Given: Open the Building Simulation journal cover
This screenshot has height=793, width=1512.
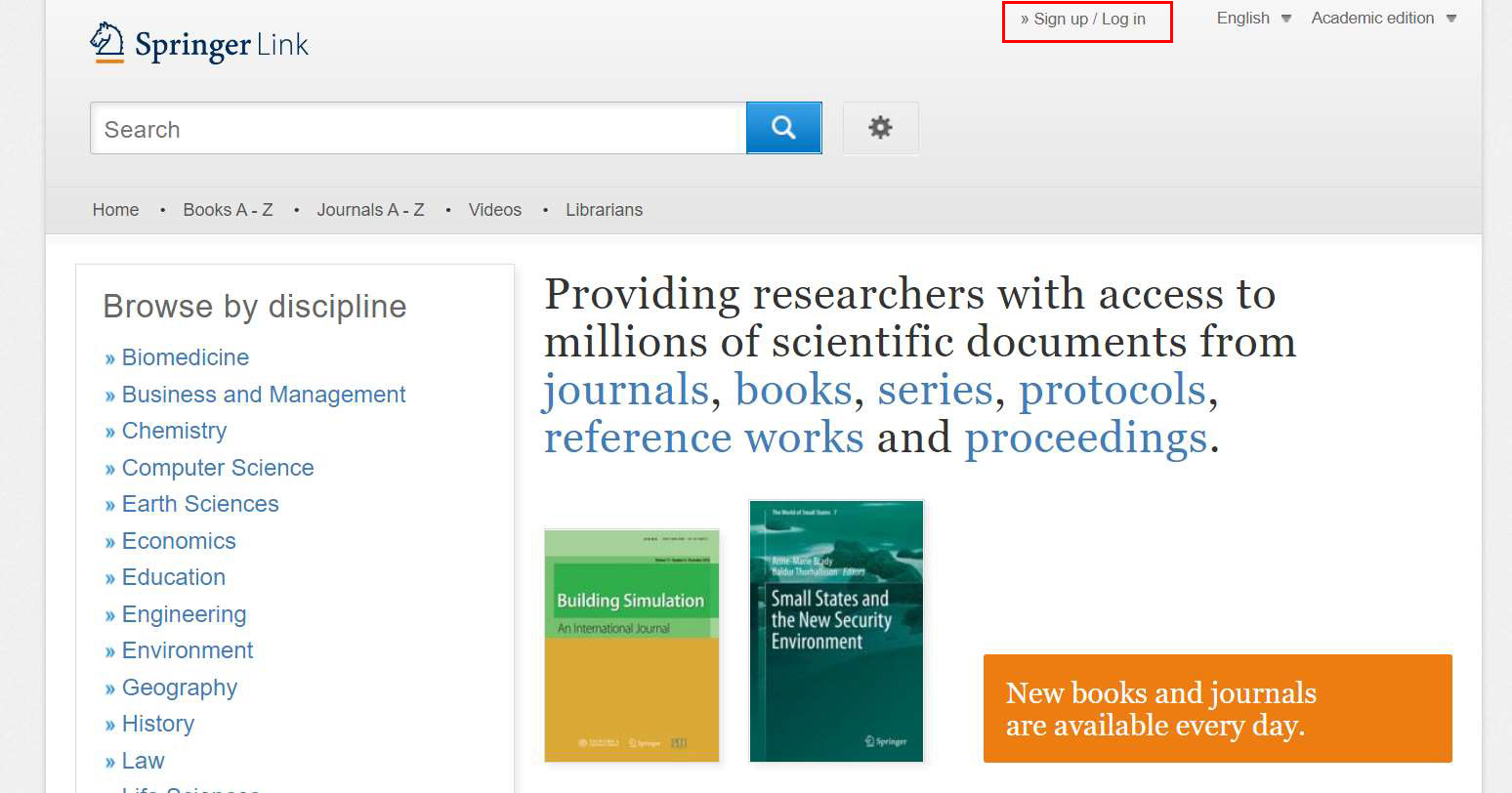Looking at the screenshot, I should (632, 646).
